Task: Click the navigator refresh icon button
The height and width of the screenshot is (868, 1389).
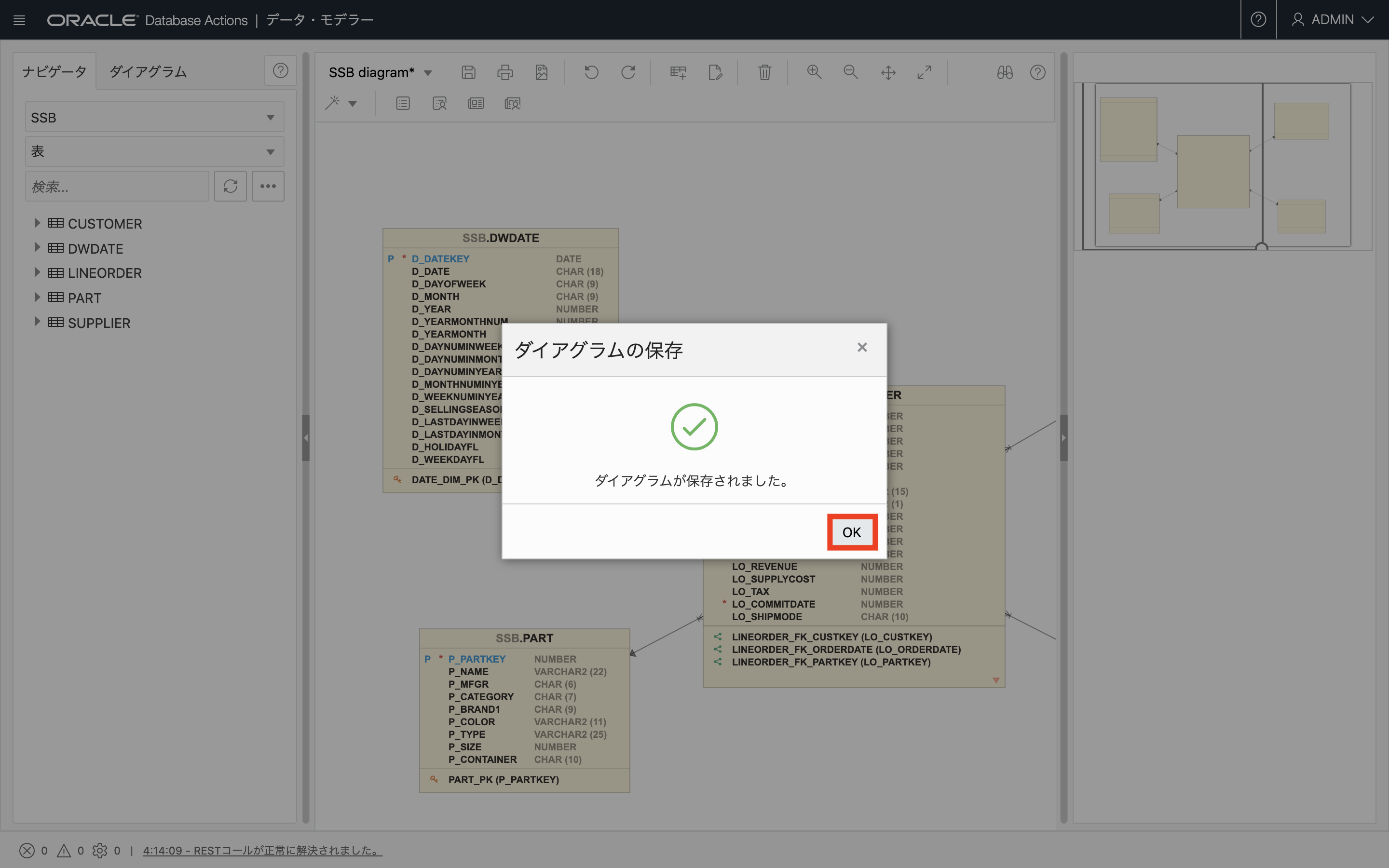Action: [x=230, y=186]
